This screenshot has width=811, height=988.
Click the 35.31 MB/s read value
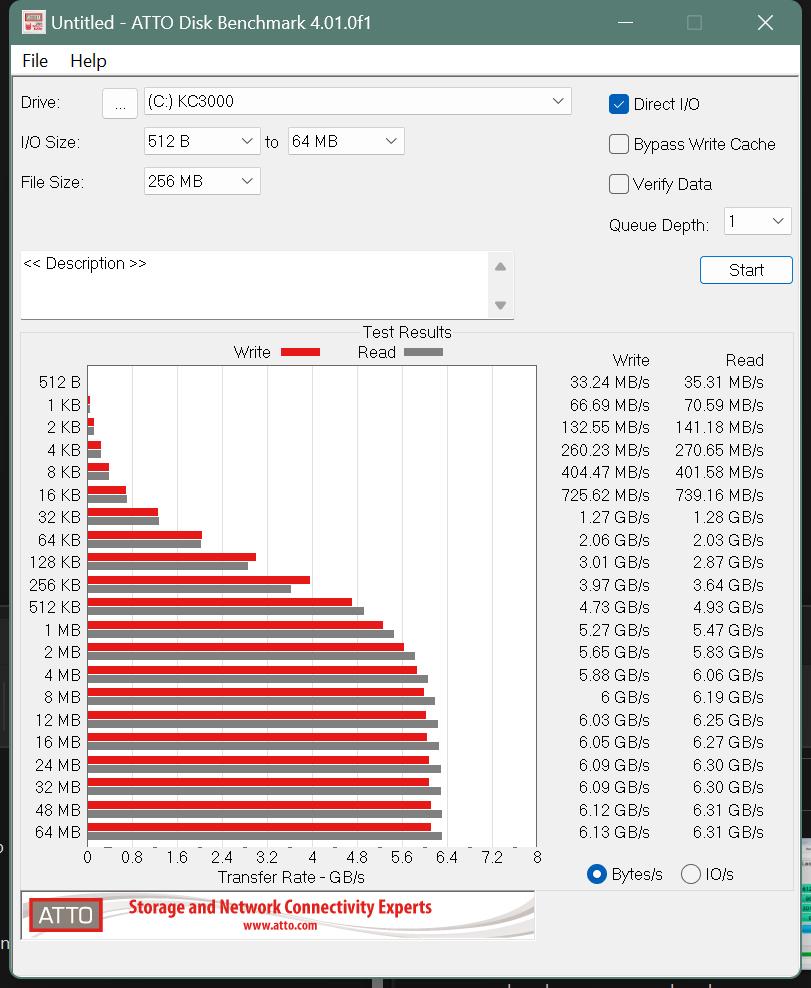[x=723, y=382]
